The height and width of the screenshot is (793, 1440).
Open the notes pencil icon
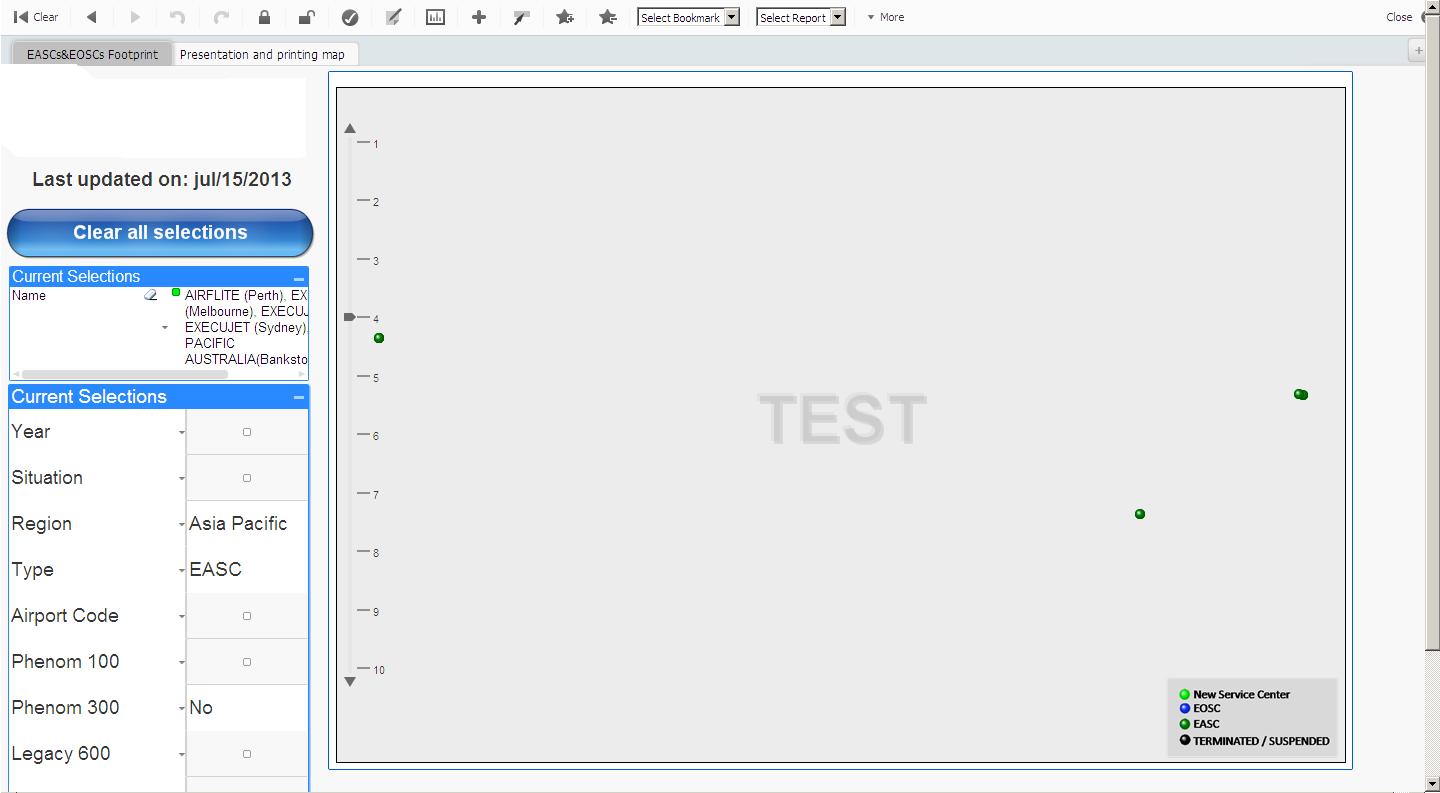(x=393, y=17)
